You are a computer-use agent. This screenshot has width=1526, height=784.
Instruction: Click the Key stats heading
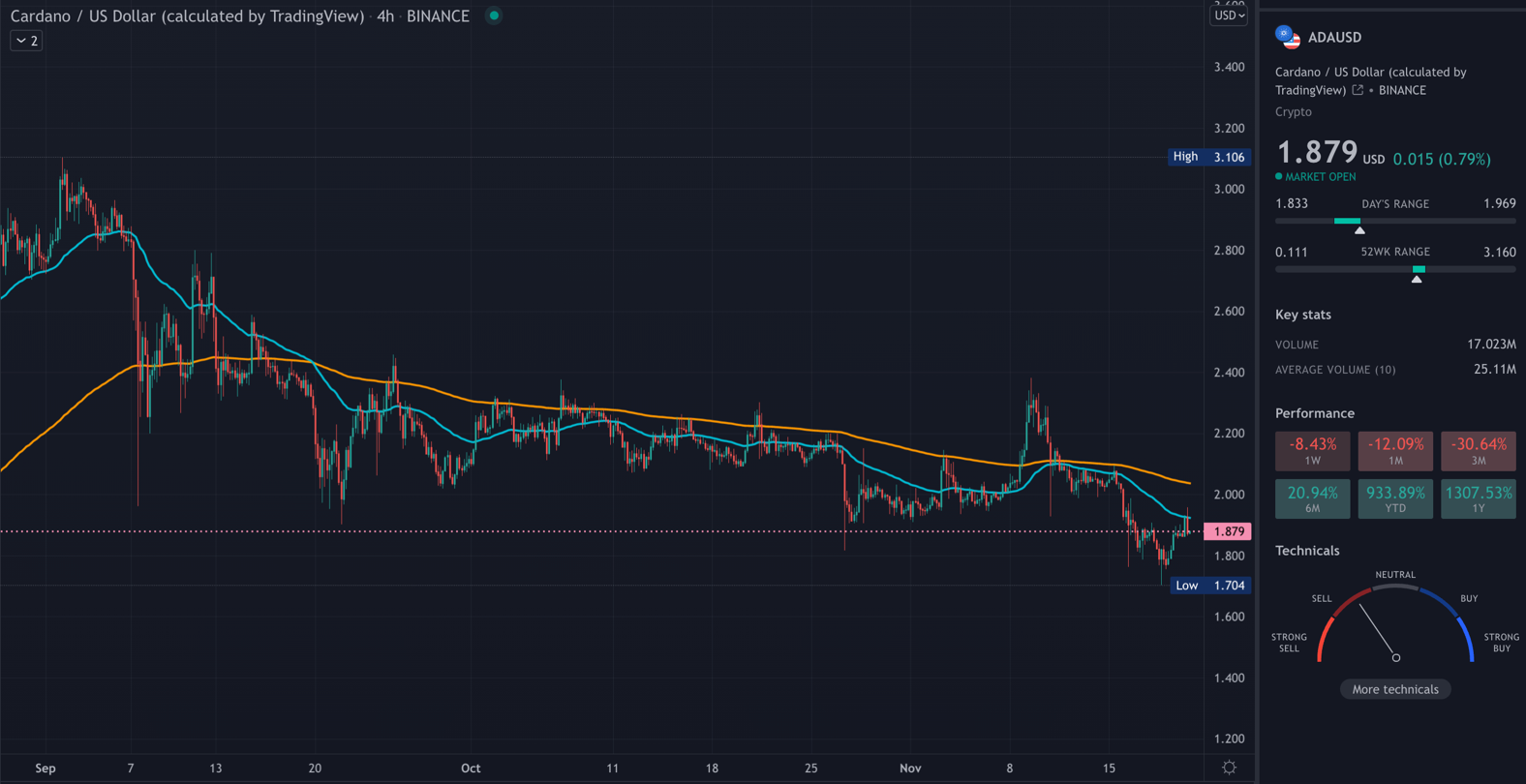pyautogui.click(x=1303, y=315)
